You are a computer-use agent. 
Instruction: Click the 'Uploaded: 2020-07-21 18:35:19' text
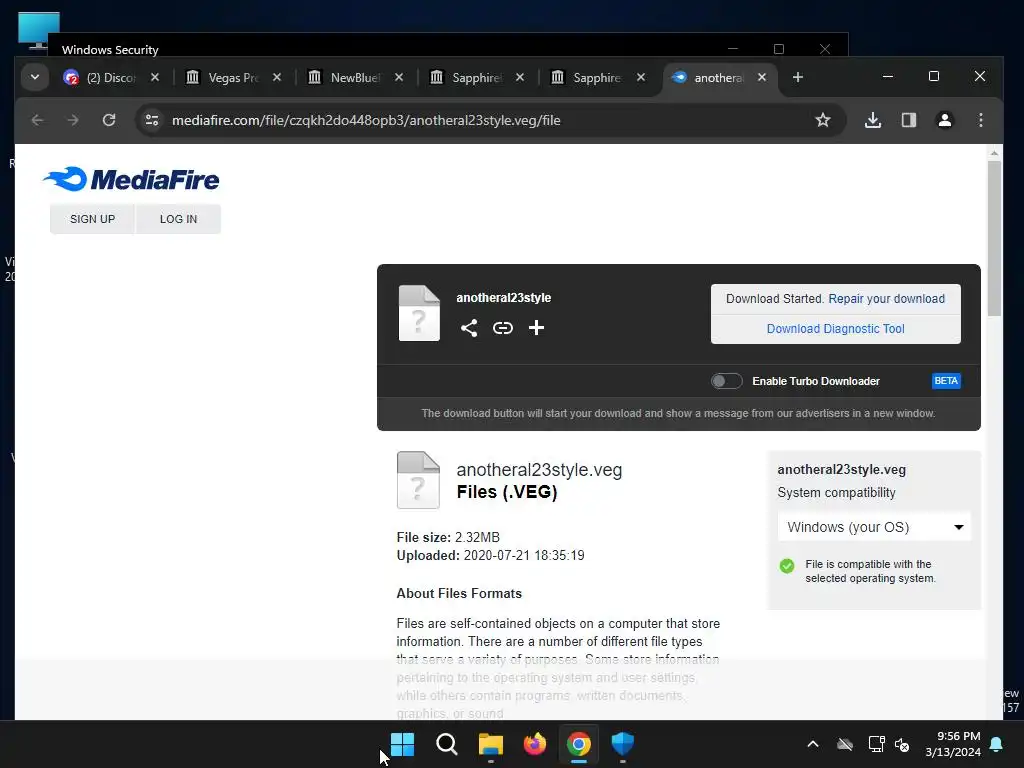coord(490,555)
